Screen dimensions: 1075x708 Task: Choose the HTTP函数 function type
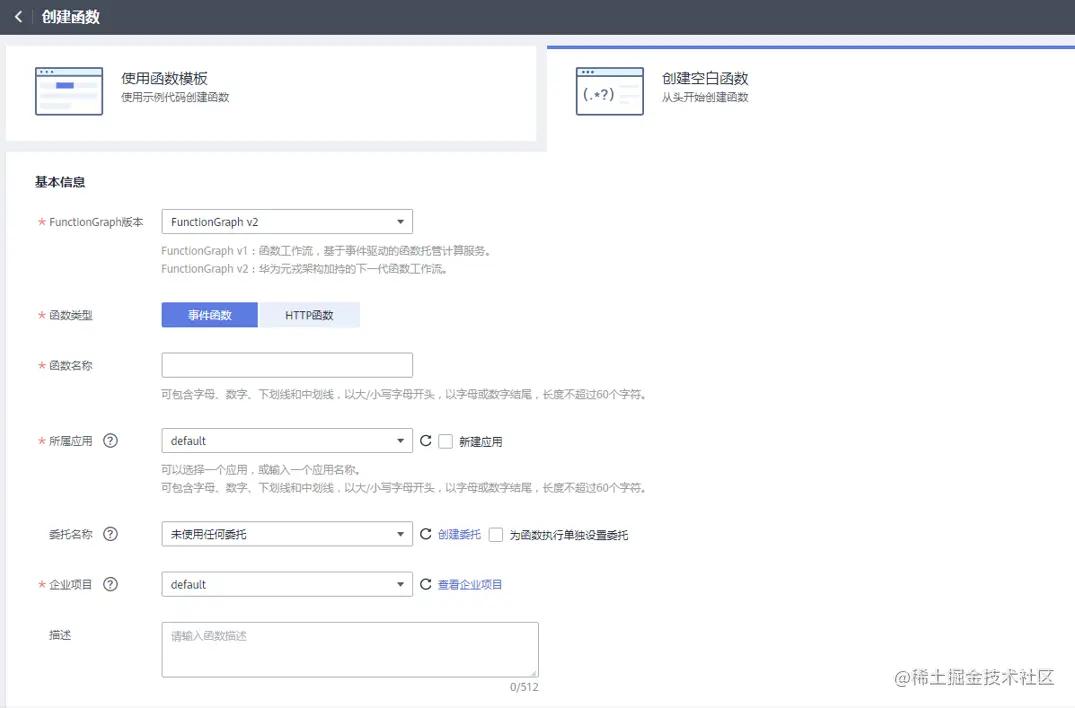[309, 315]
